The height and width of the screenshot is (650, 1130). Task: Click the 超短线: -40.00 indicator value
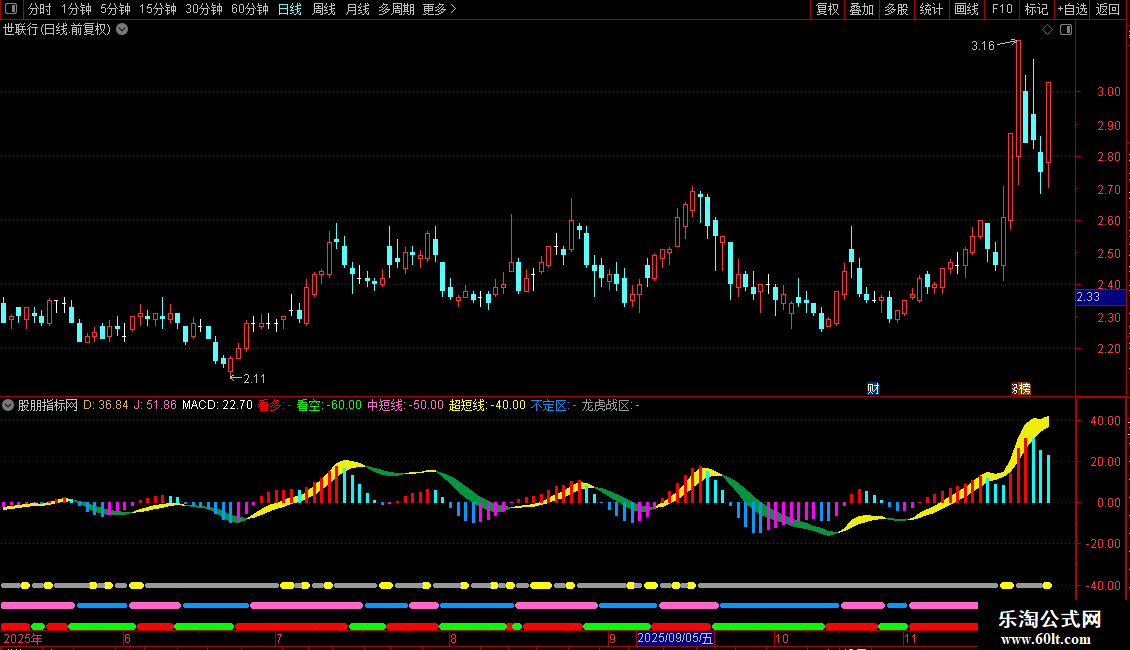tap(487, 405)
